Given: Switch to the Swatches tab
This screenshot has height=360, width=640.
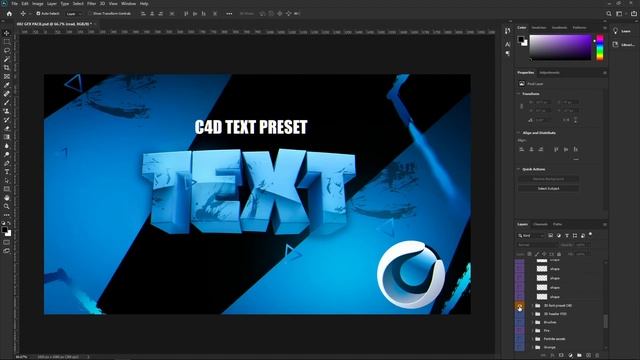Looking at the screenshot, I should pyautogui.click(x=539, y=28).
